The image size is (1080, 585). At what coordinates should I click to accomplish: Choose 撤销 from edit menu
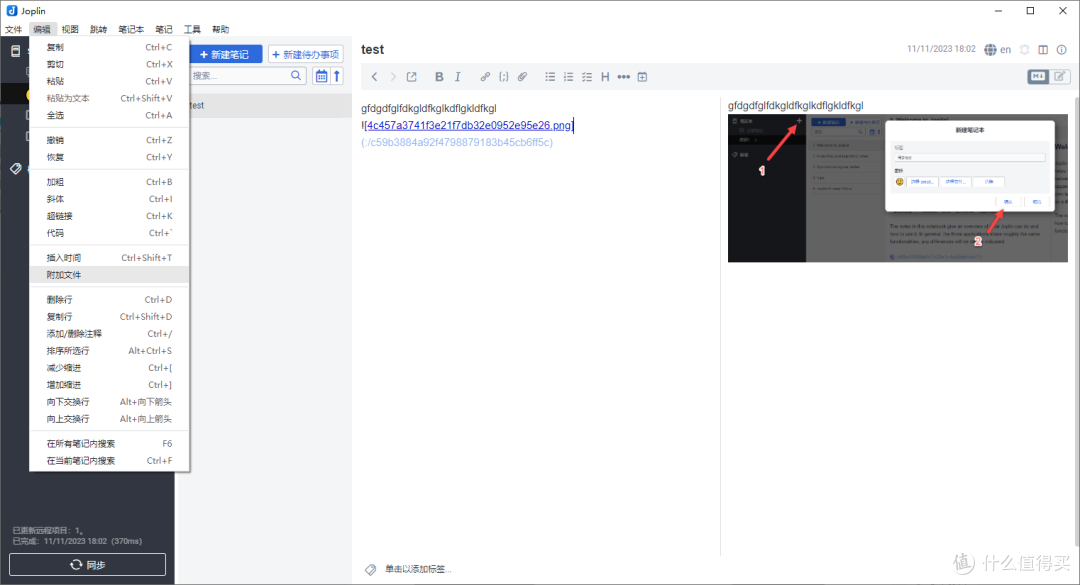point(109,140)
